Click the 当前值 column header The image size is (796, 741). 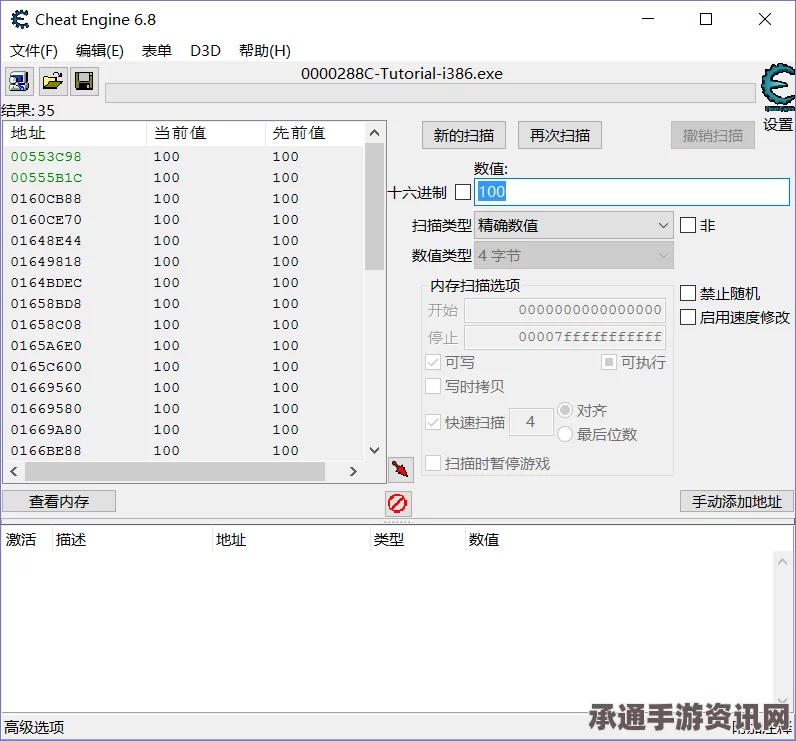[206, 133]
